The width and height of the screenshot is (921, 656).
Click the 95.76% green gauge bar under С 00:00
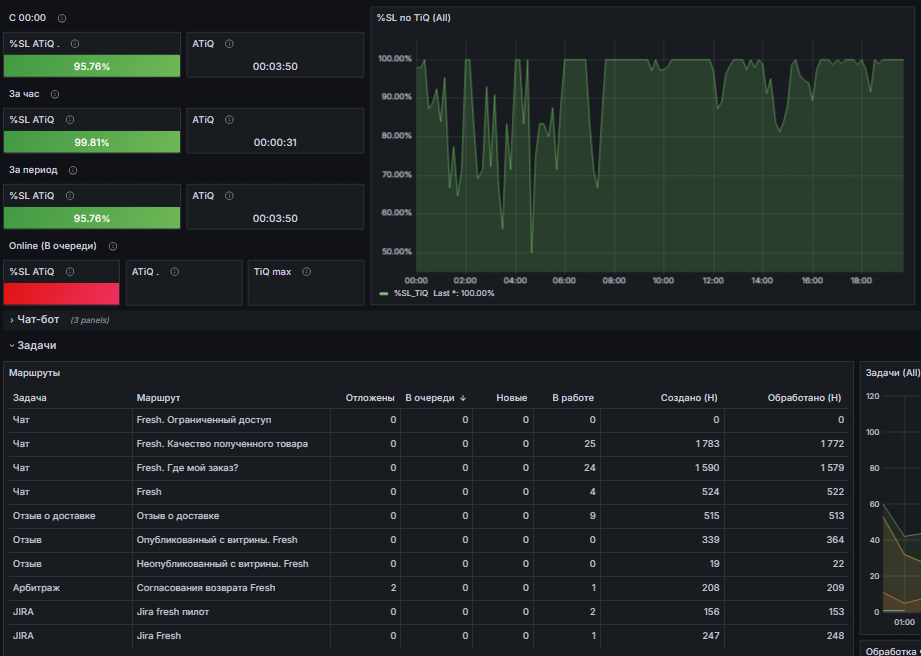[x=92, y=66]
